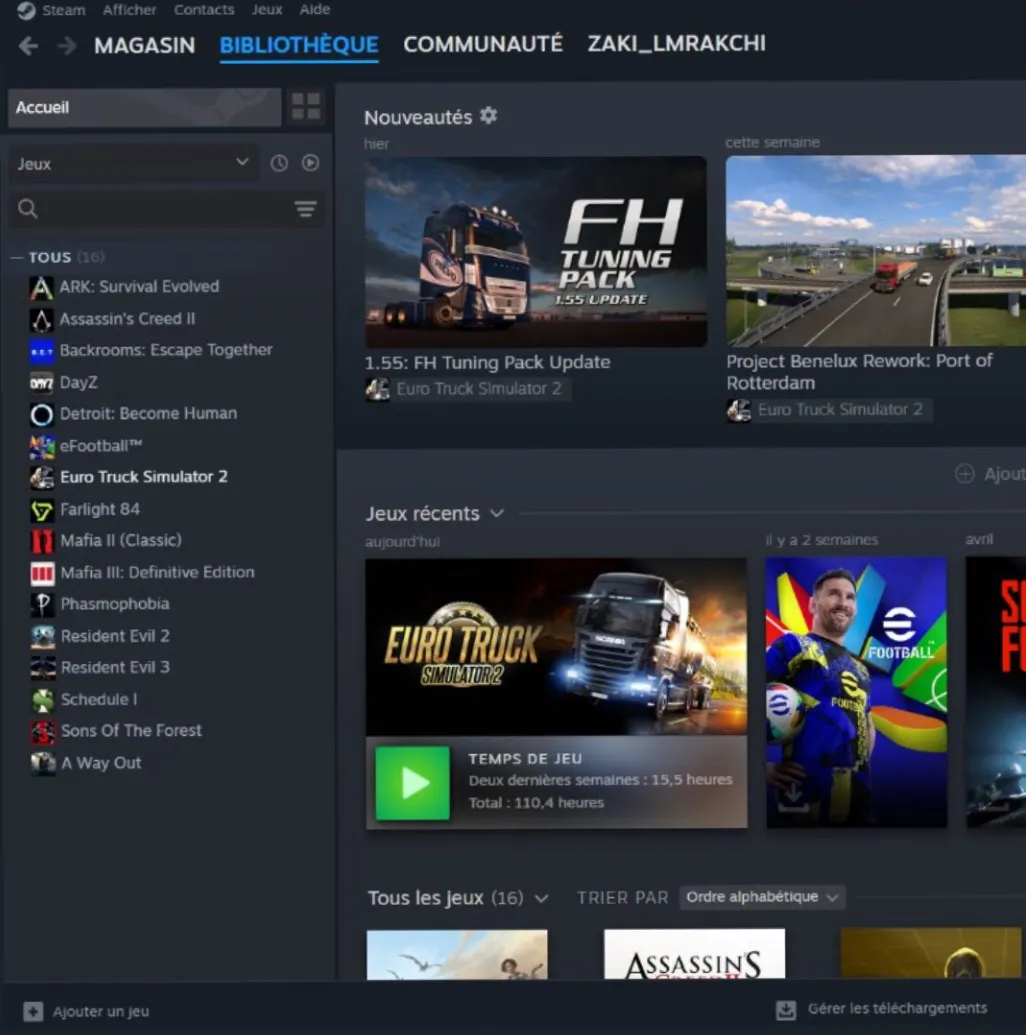Play Euro Truck Simulator 2 green button
The height and width of the screenshot is (1035, 1026).
coord(413,783)
